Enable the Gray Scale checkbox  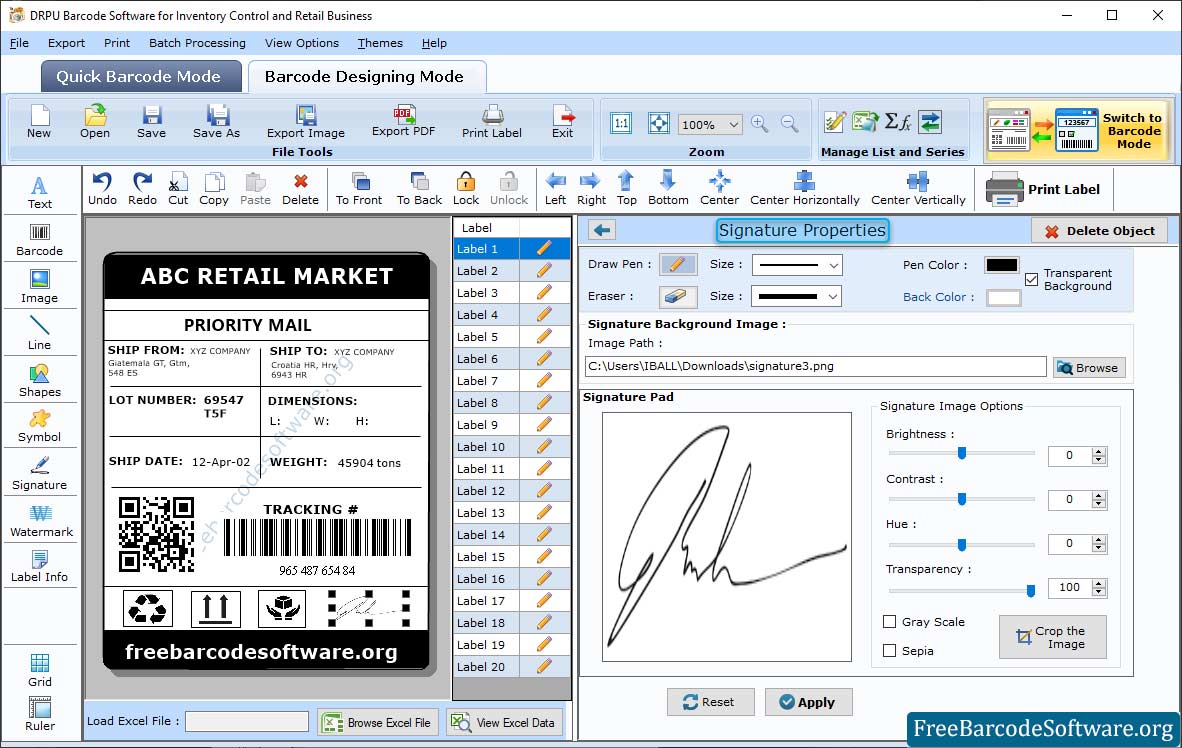coord(890,621)
